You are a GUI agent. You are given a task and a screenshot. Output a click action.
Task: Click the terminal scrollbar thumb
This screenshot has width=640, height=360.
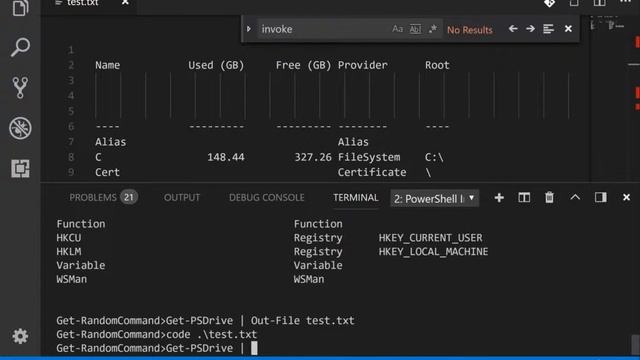[635, 344]
